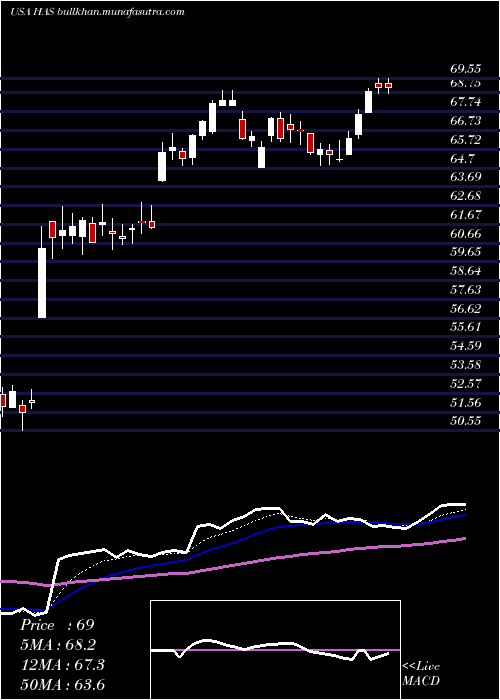The image size is (500, 700).
Task: Select the 56.62 price axis label
Action: [466, 308]
